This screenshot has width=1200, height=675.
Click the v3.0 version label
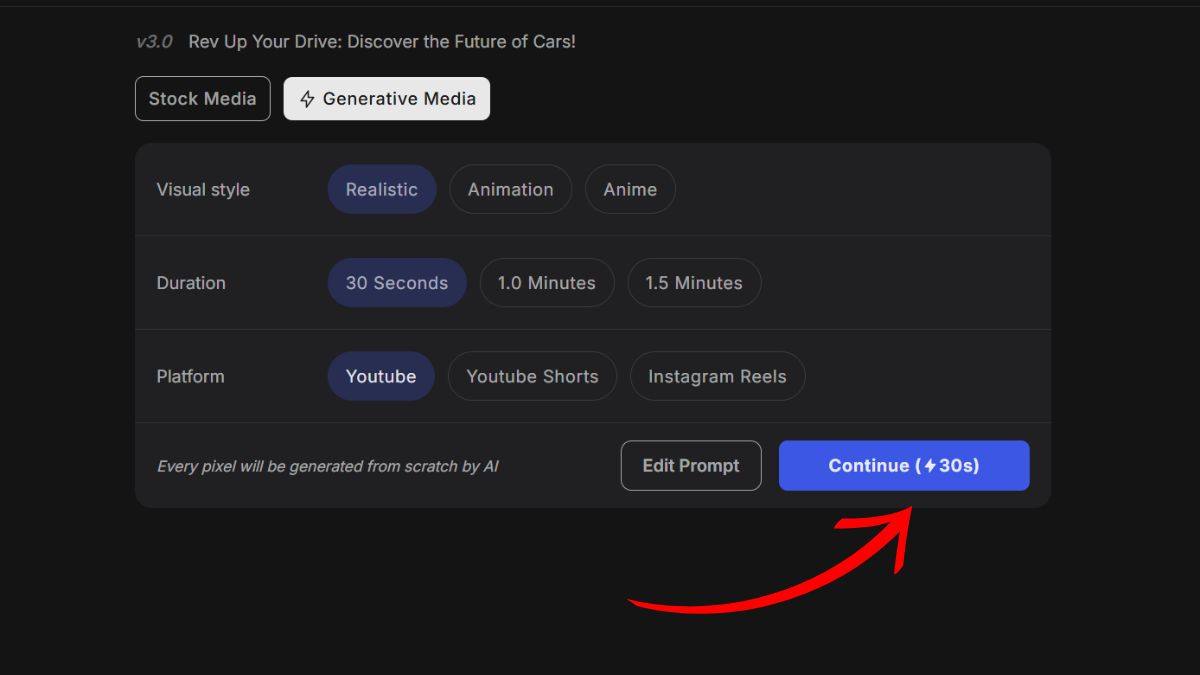(x=154, y=42)
